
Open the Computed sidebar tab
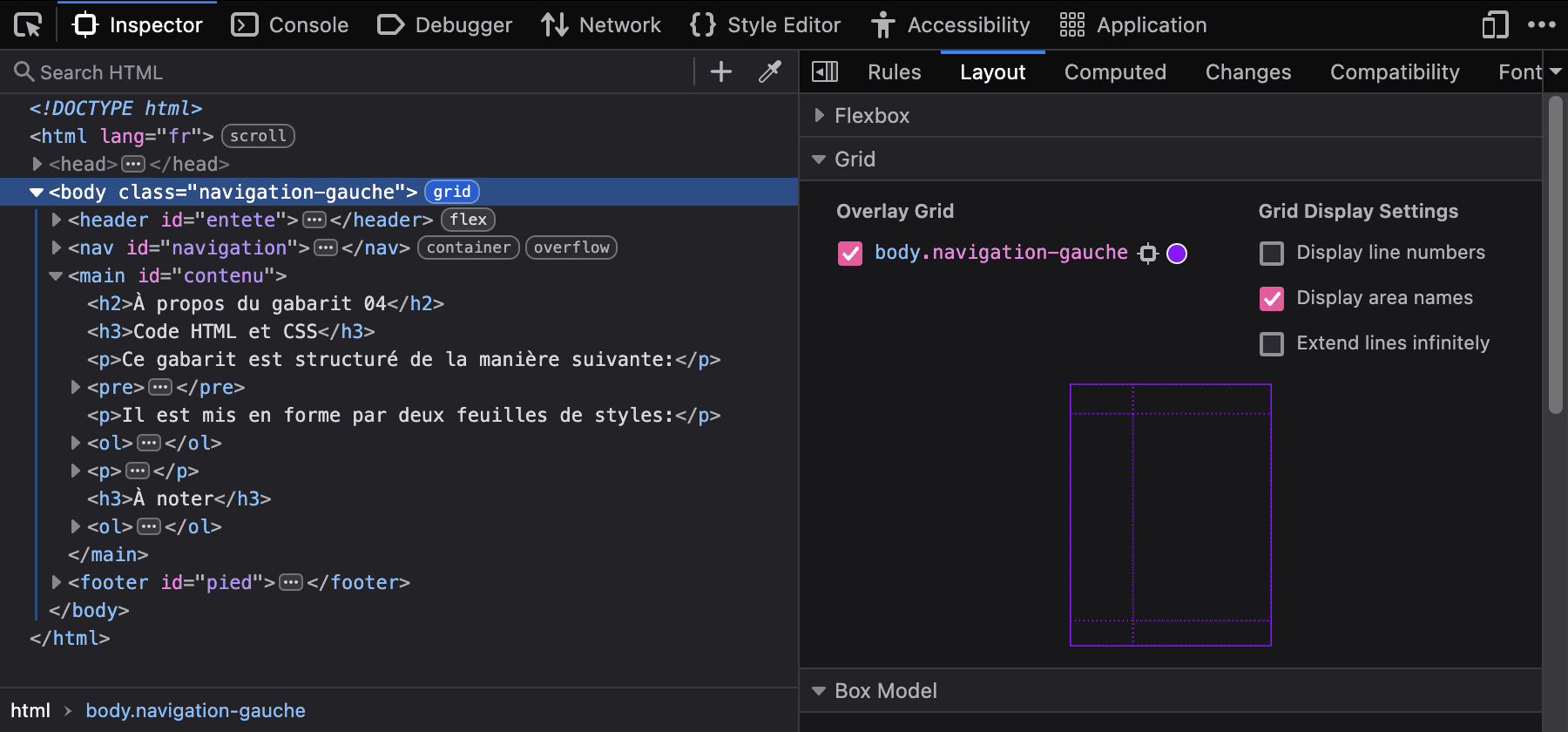pyautogui.click(x=1115, y=71)
